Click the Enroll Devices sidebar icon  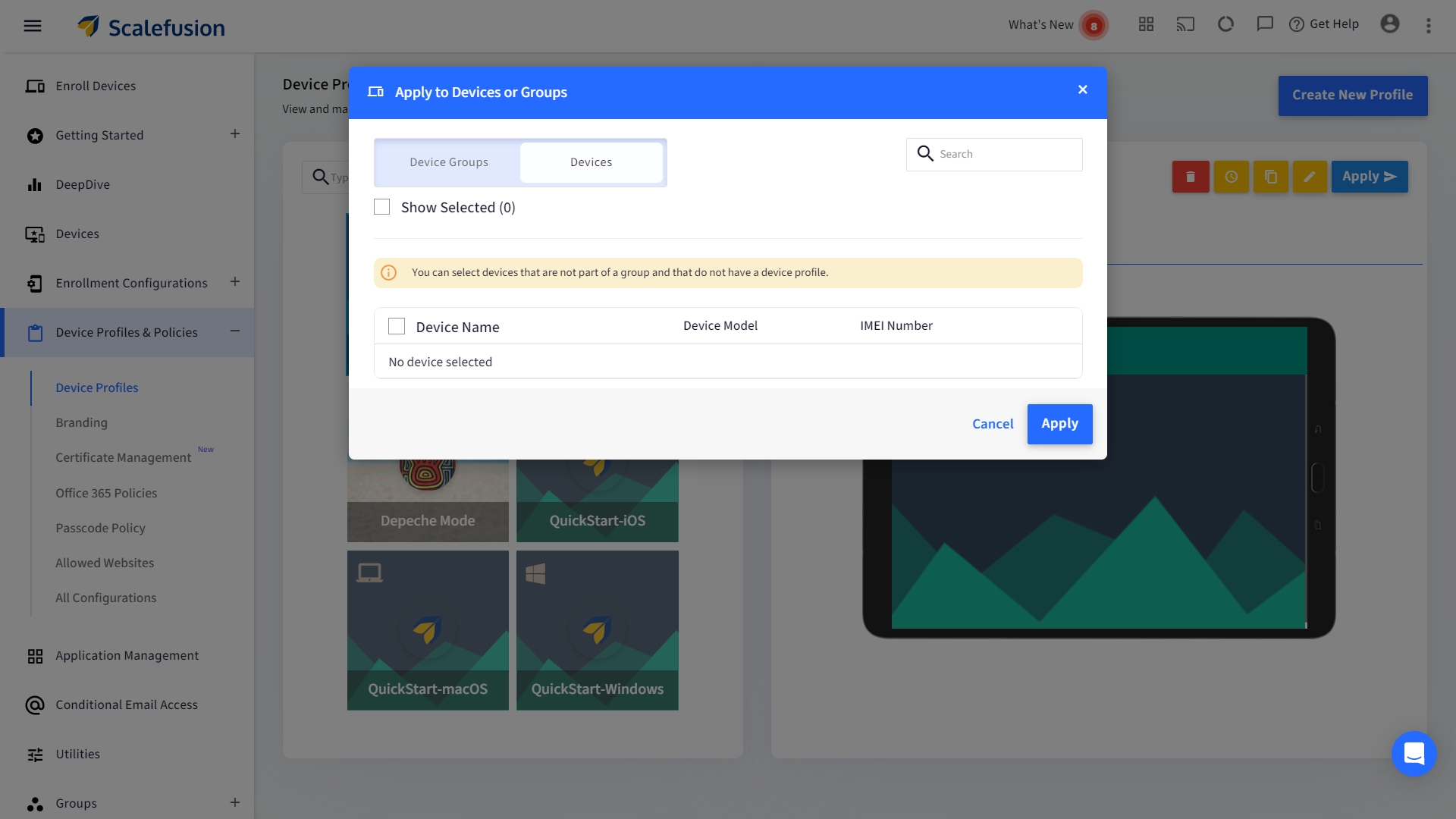(35, 86)
